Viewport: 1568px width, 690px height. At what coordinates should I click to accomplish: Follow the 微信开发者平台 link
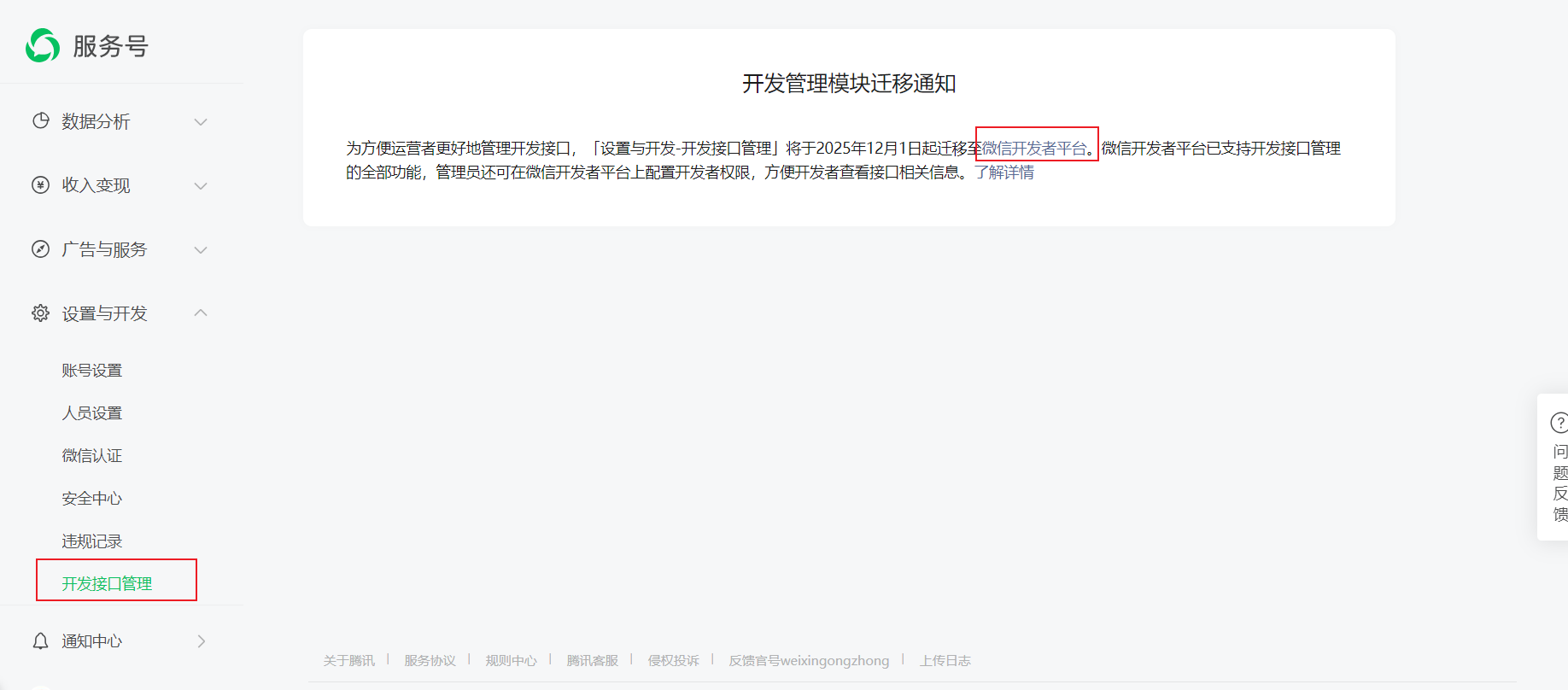point(1034,149)
